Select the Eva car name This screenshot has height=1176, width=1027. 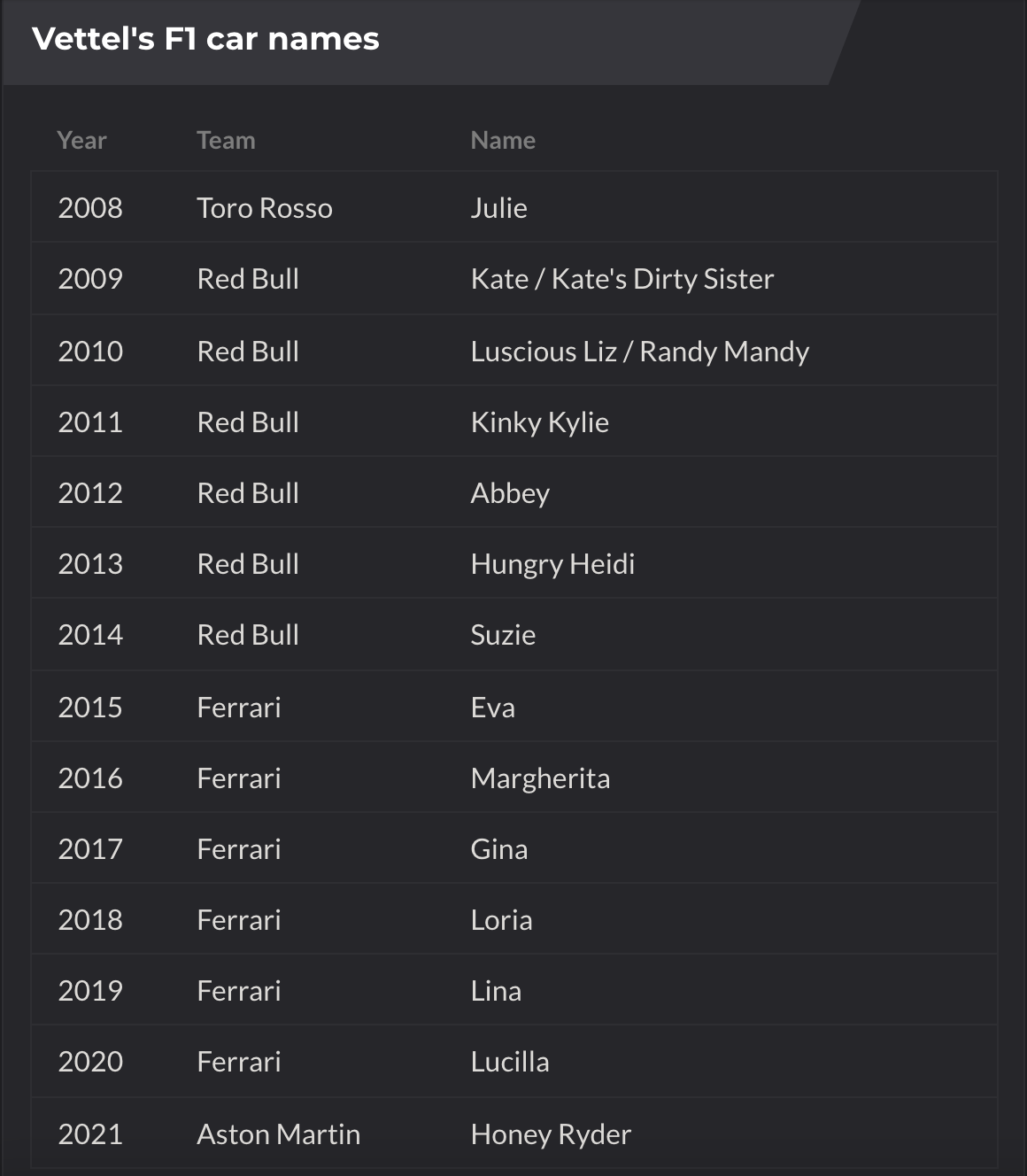492,708
